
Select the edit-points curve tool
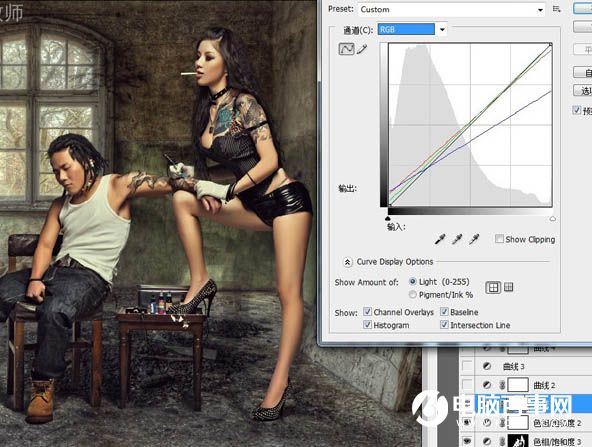click(346, 49)
